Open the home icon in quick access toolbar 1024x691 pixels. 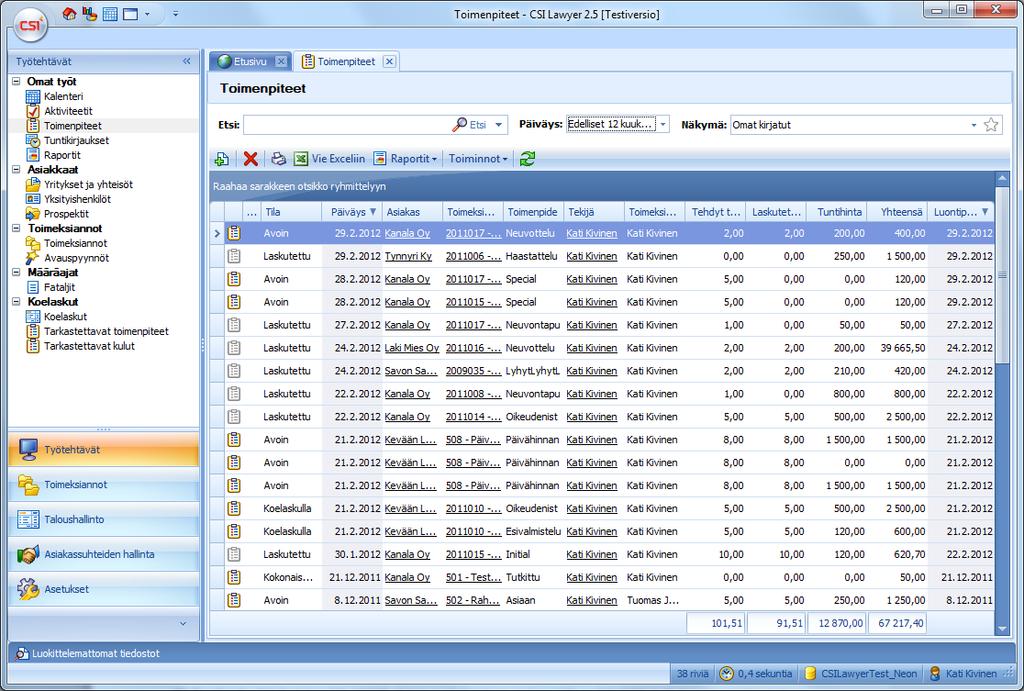click(x=69, y=14)
